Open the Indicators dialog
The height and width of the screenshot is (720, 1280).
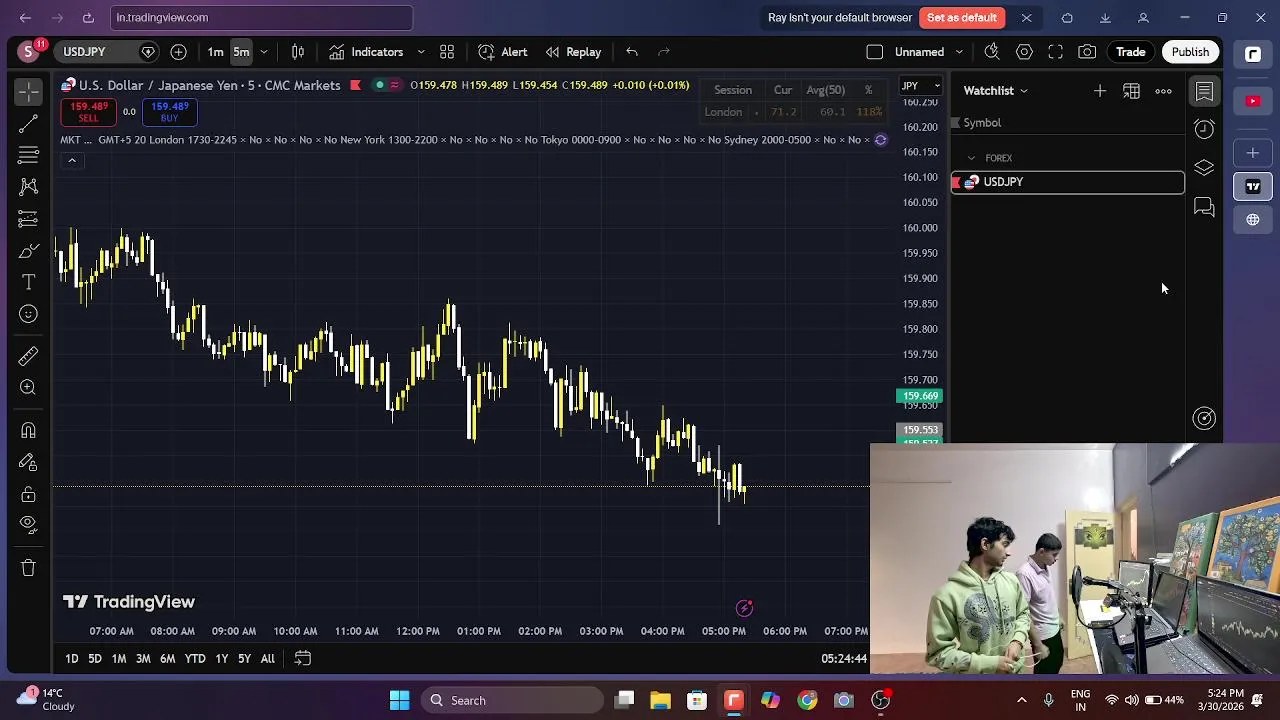[x=366, y=52]
